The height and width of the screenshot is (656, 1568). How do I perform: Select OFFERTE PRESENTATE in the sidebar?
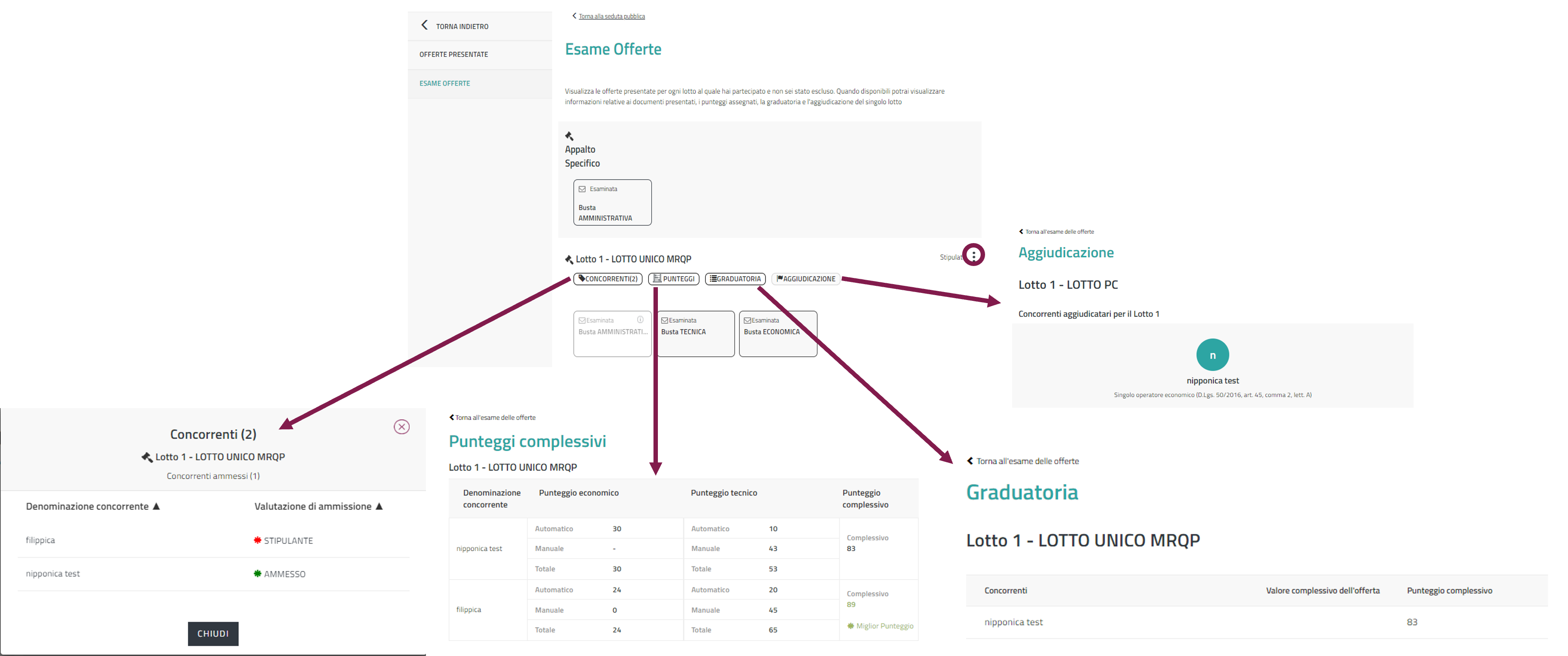(x=453, y=55)
